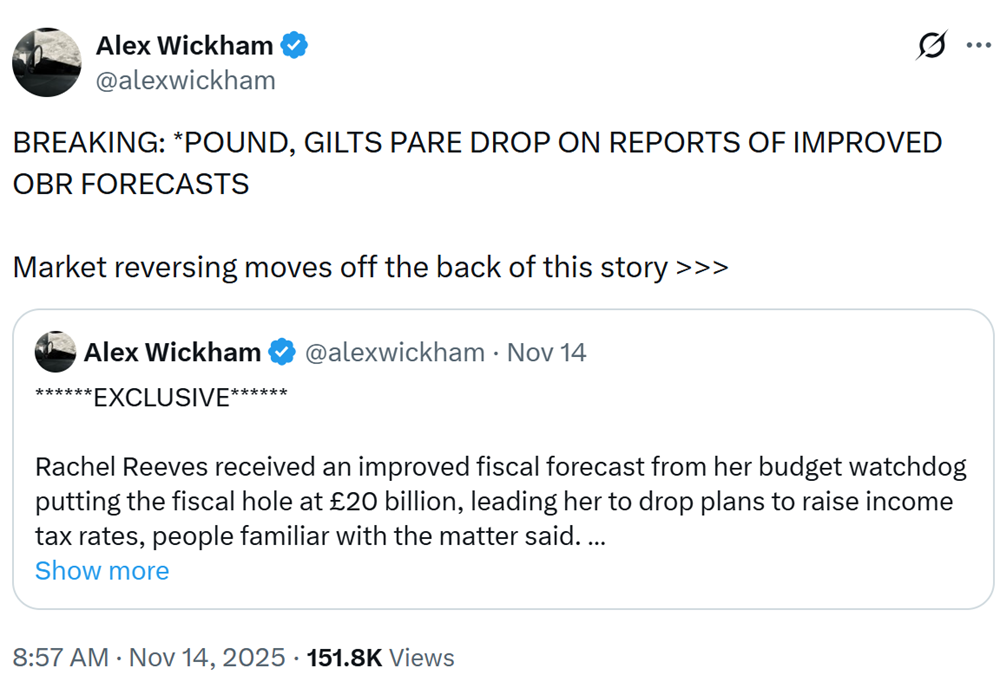Click the quoted tweet's small avatar
The height and width of the screenshot is (694, 1000).
(x=55, y=352)
